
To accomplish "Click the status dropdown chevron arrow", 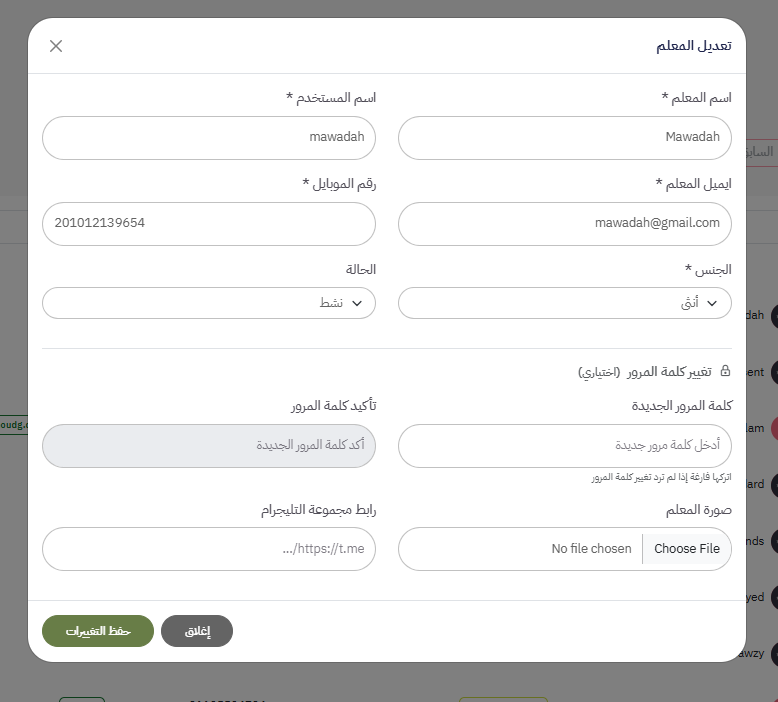I will [x=357, y=303].
